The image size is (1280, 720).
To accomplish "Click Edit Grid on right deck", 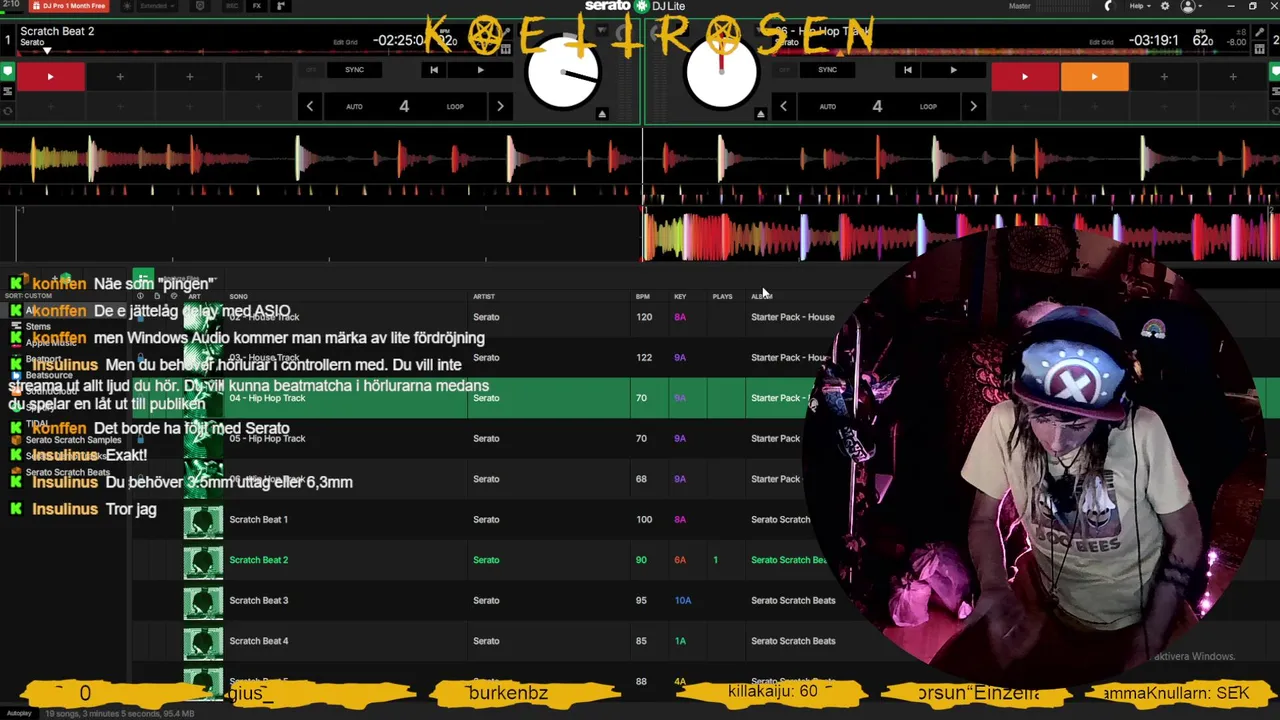I will [x=1101, y=42].
